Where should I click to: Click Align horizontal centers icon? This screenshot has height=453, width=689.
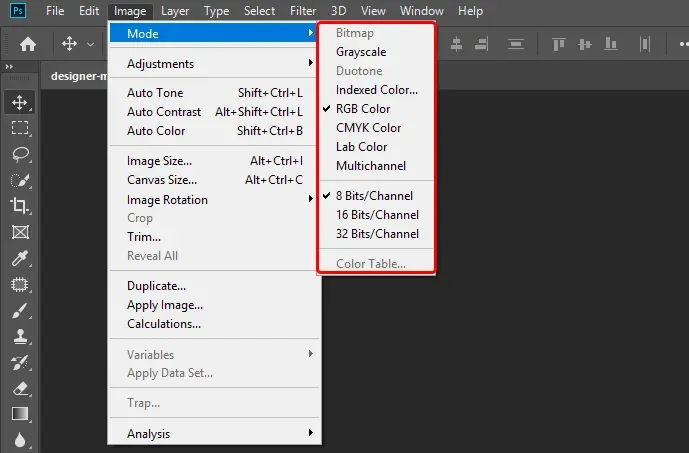(457, 44)
